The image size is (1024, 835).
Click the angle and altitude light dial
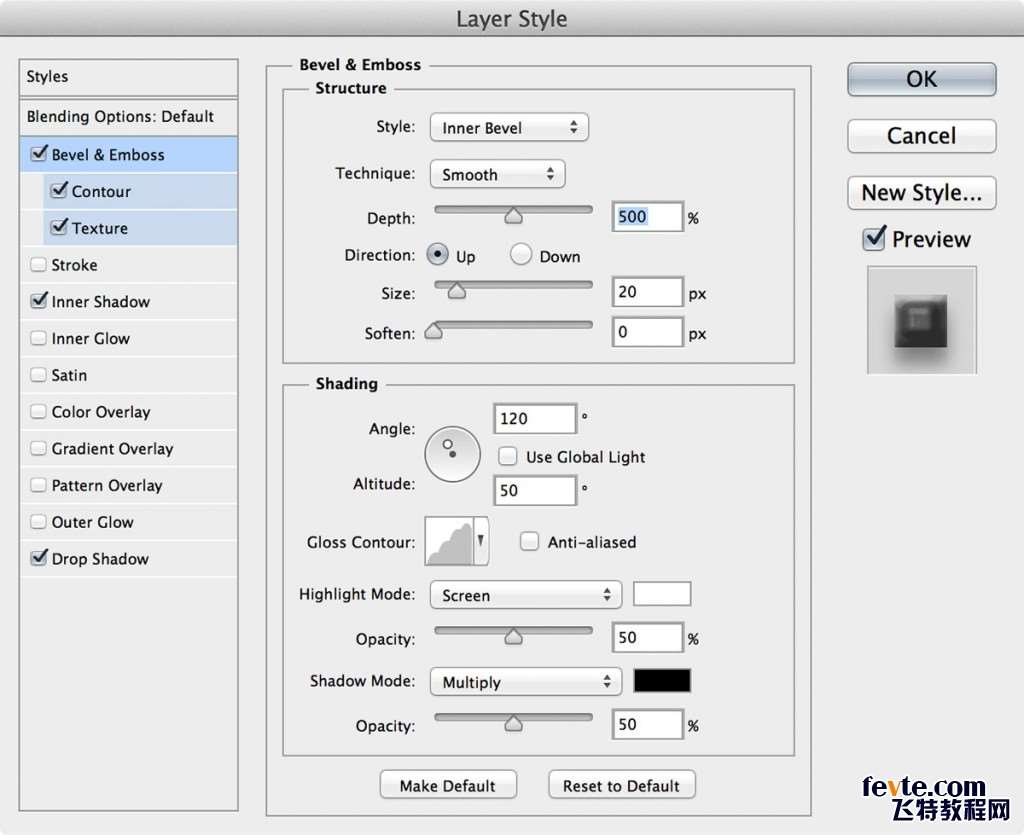(452, 453)
